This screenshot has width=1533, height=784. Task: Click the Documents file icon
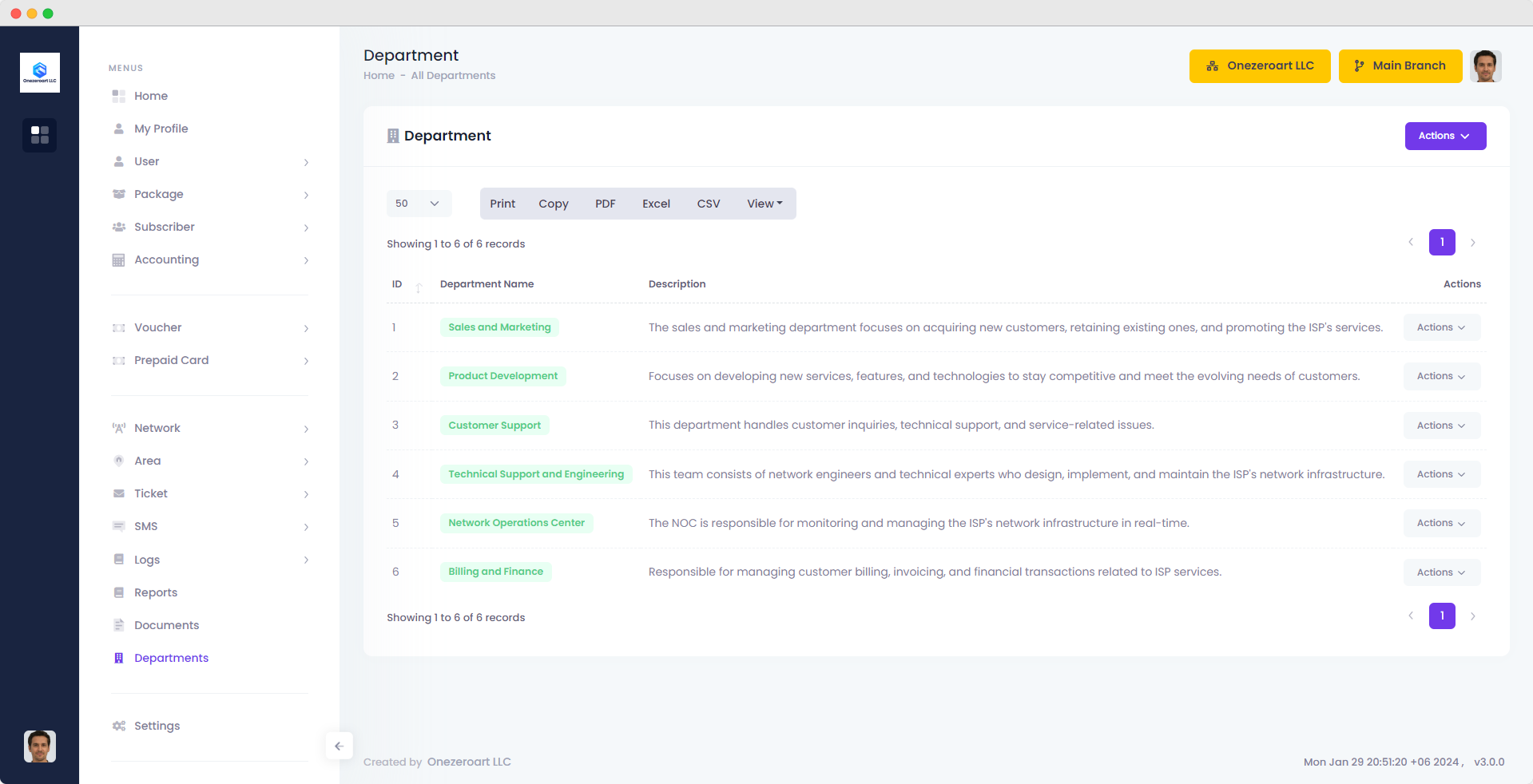119,625
